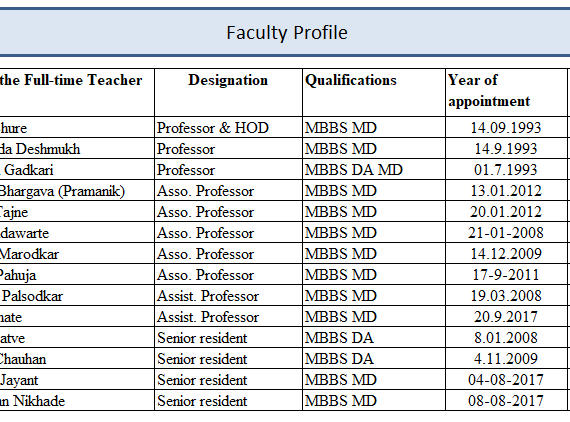Select the date cell 20.9.2017
The image size is (570, 422).
tap(506, 317)
